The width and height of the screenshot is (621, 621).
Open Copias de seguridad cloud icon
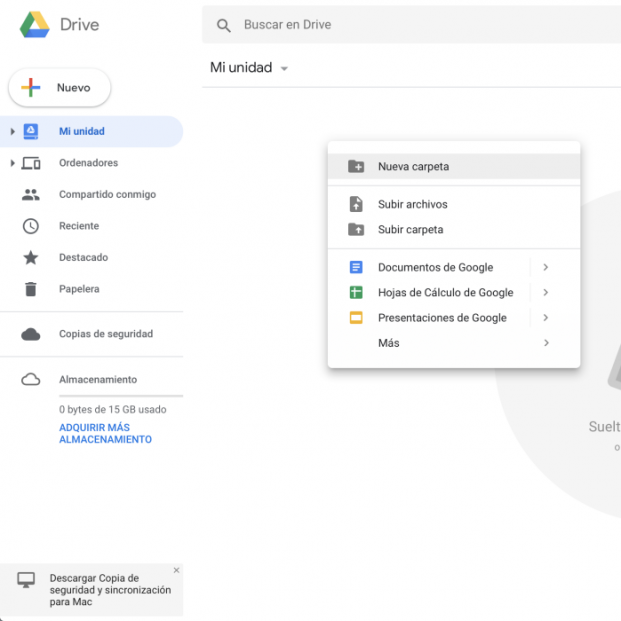click(31, 334)
